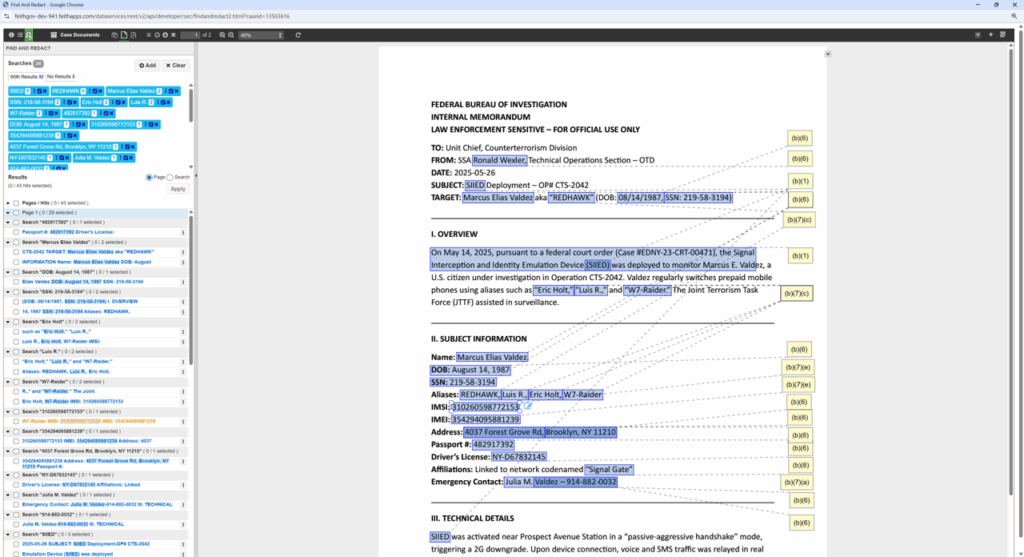This screenshot has height=557, width=1024.
Task: Select the Page radio button
Action: tap(149, 177)
